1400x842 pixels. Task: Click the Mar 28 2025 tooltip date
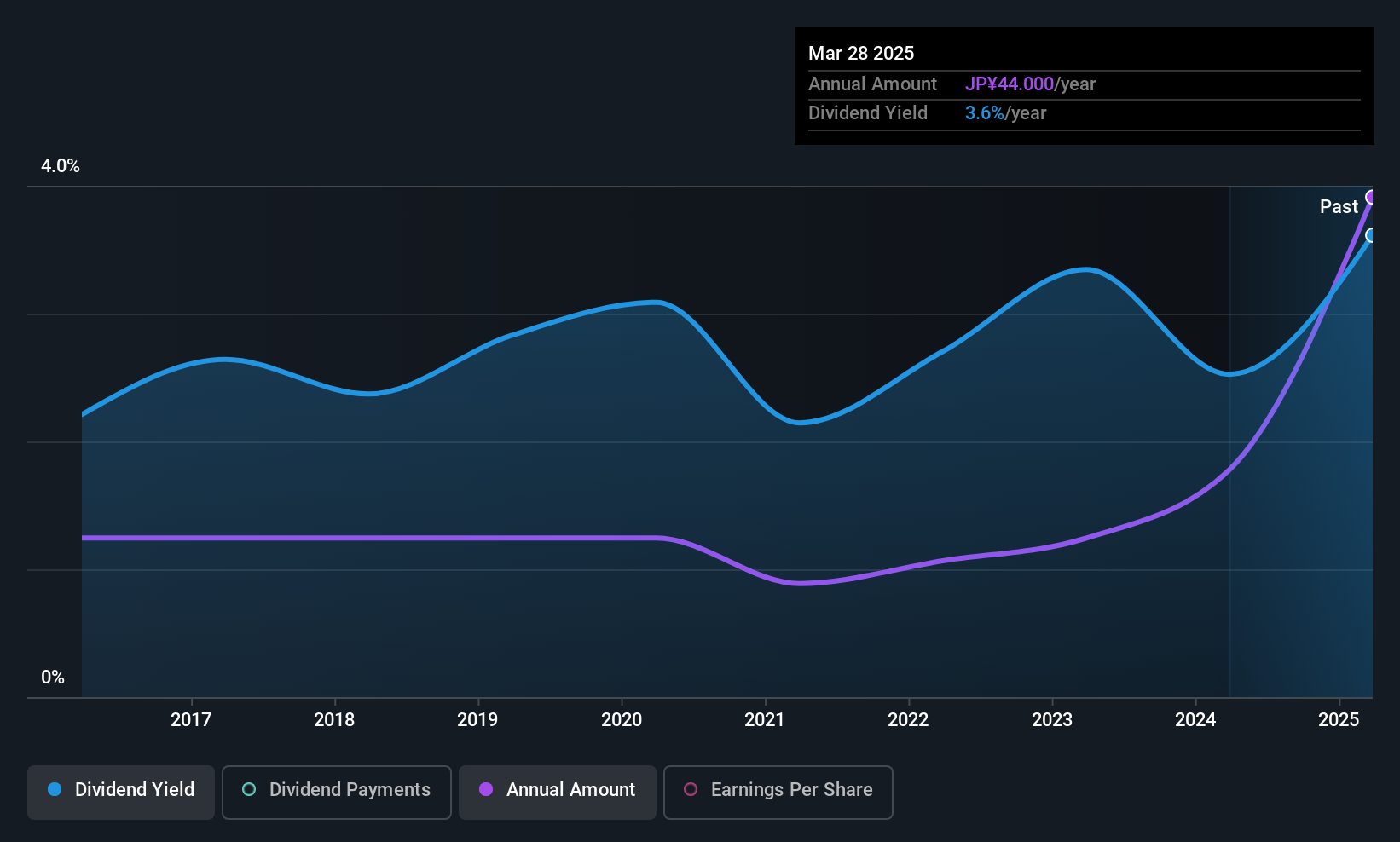(x=861, y=54)
